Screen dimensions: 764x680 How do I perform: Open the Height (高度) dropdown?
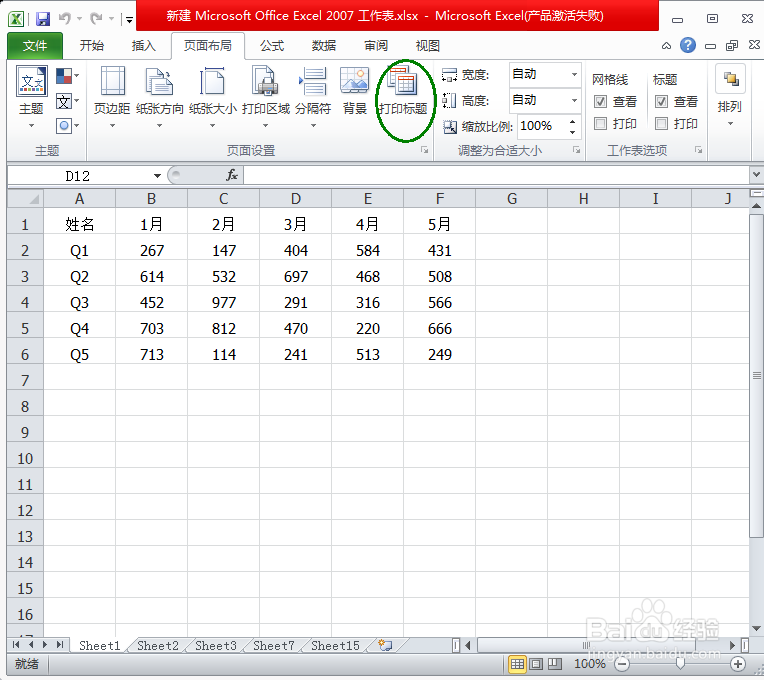tap(574, 100)
